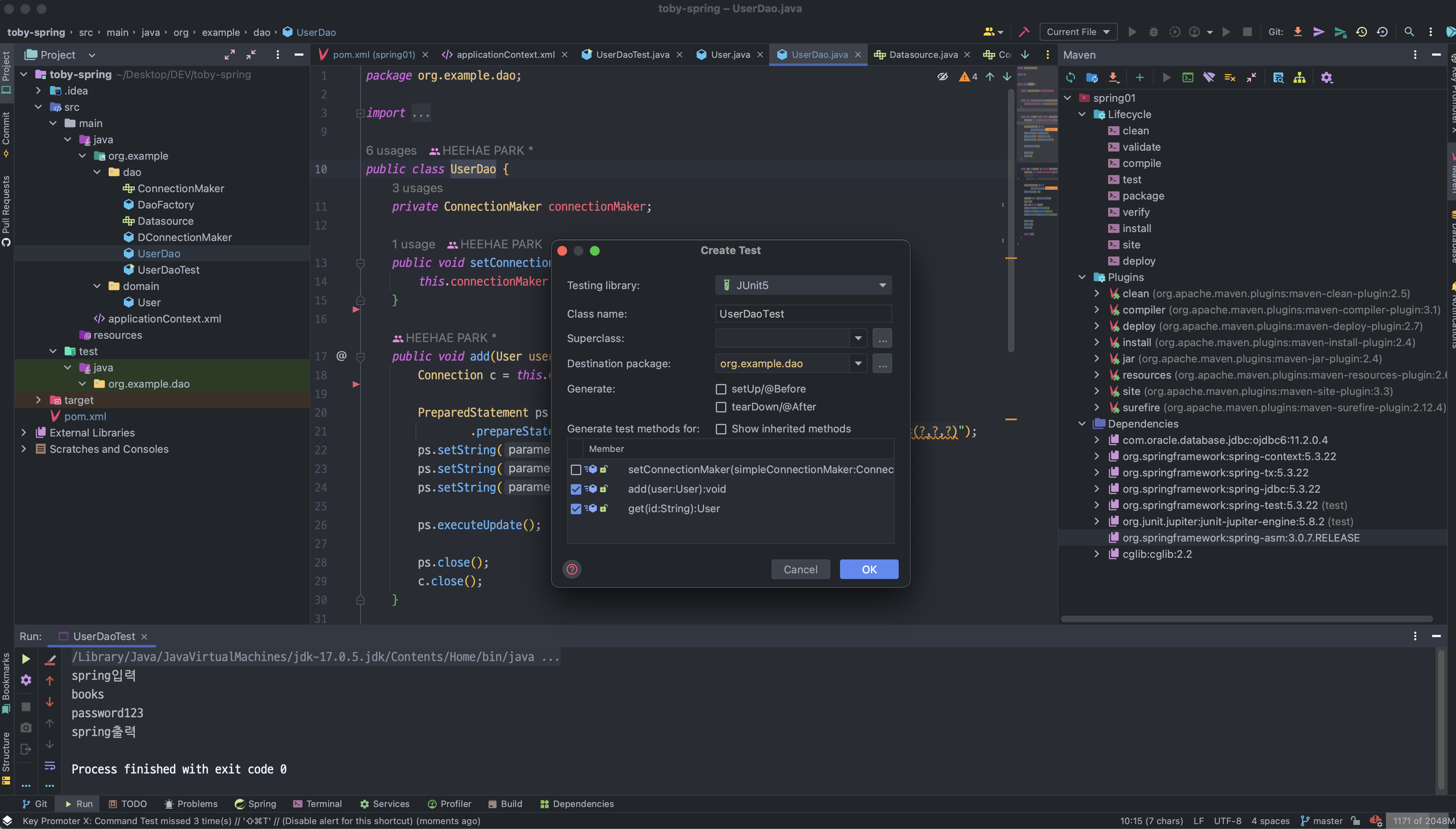Image resolution: width=1456 pixels, height=829 pixels.
Task: Click the Maven show dependencies diagram icon
Action: tap(1299, 77)
